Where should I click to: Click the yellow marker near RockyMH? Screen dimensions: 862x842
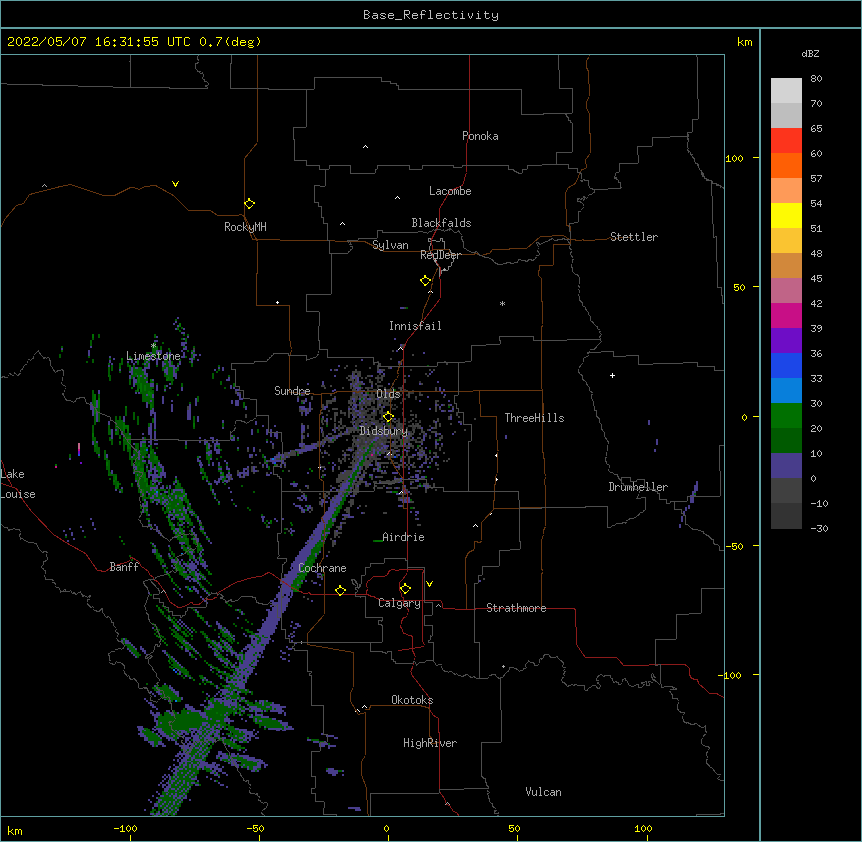pyautogui.click(x=249, y=204)
